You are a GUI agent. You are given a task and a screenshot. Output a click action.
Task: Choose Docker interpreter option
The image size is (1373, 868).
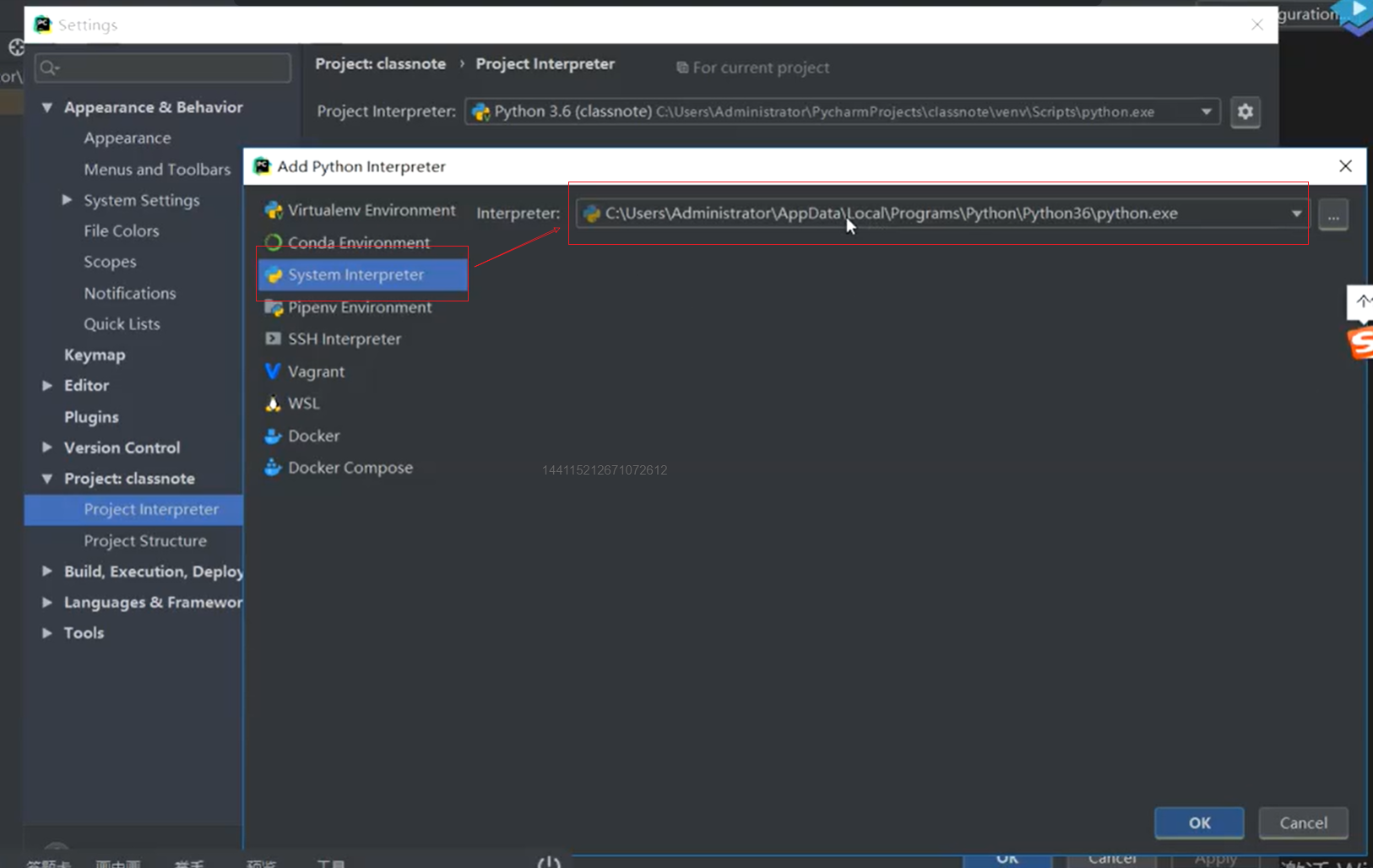pyautogui.click(x=302, y=436)
